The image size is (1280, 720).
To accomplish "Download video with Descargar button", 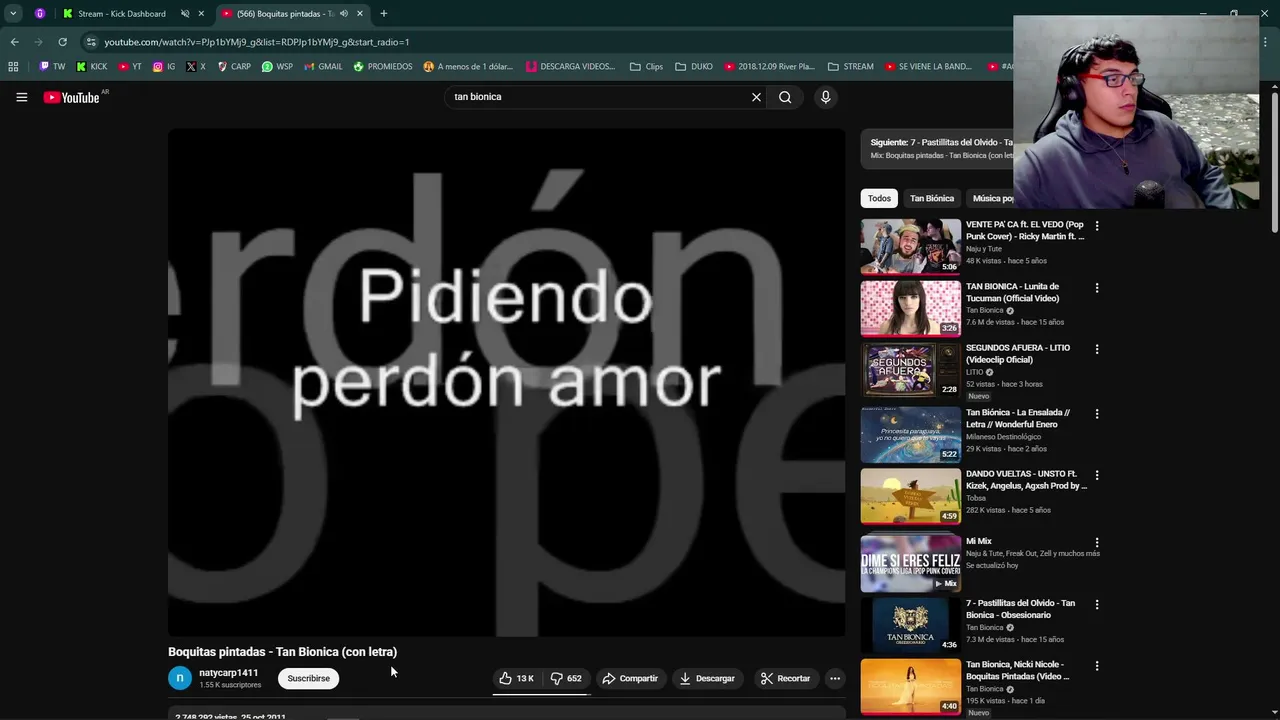I will (x=707, y=678).
